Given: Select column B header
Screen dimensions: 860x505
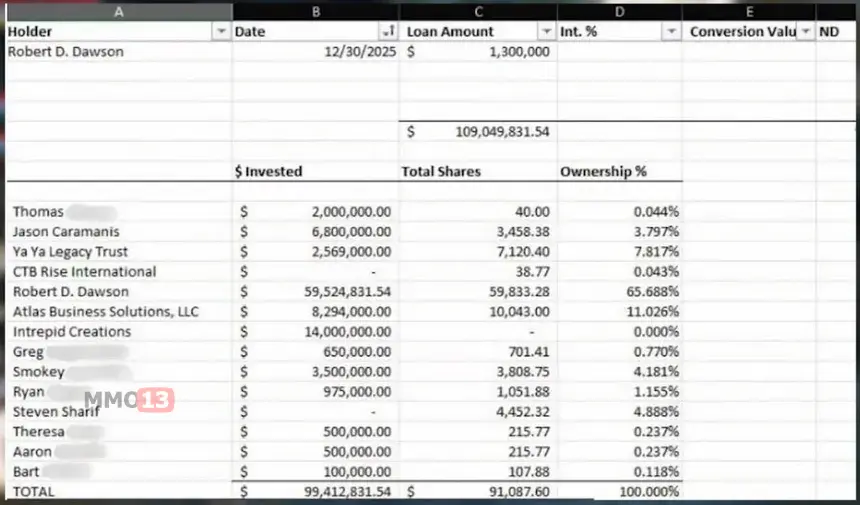Looking at the screenshot, I should (x=316, y=12).
